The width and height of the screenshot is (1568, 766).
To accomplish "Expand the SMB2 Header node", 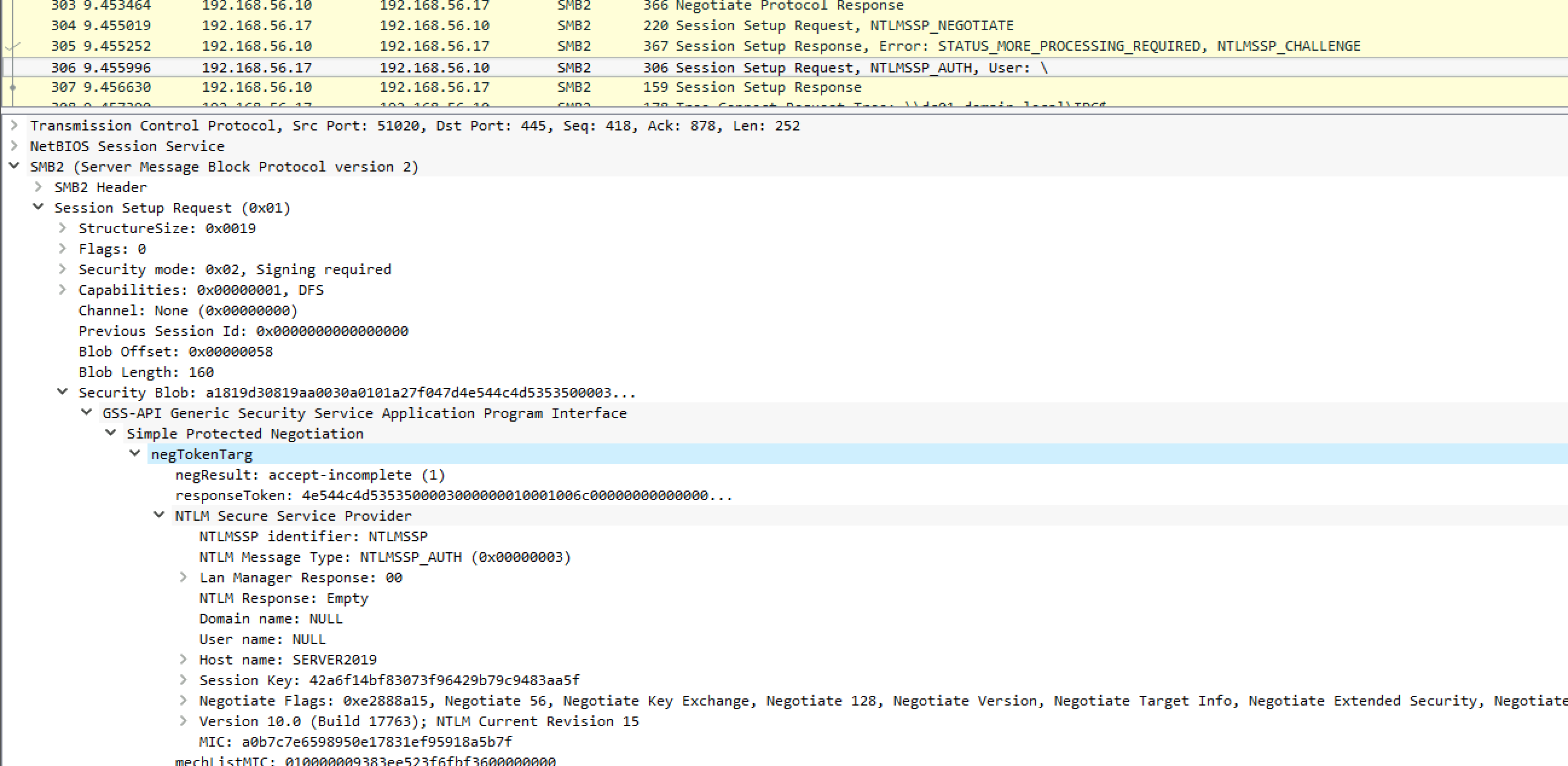I will click(37, 187).
